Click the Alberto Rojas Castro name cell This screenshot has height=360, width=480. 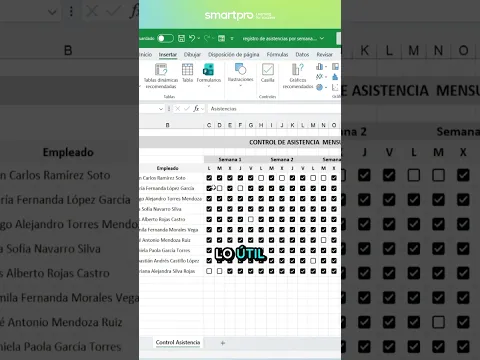point(171,219)
